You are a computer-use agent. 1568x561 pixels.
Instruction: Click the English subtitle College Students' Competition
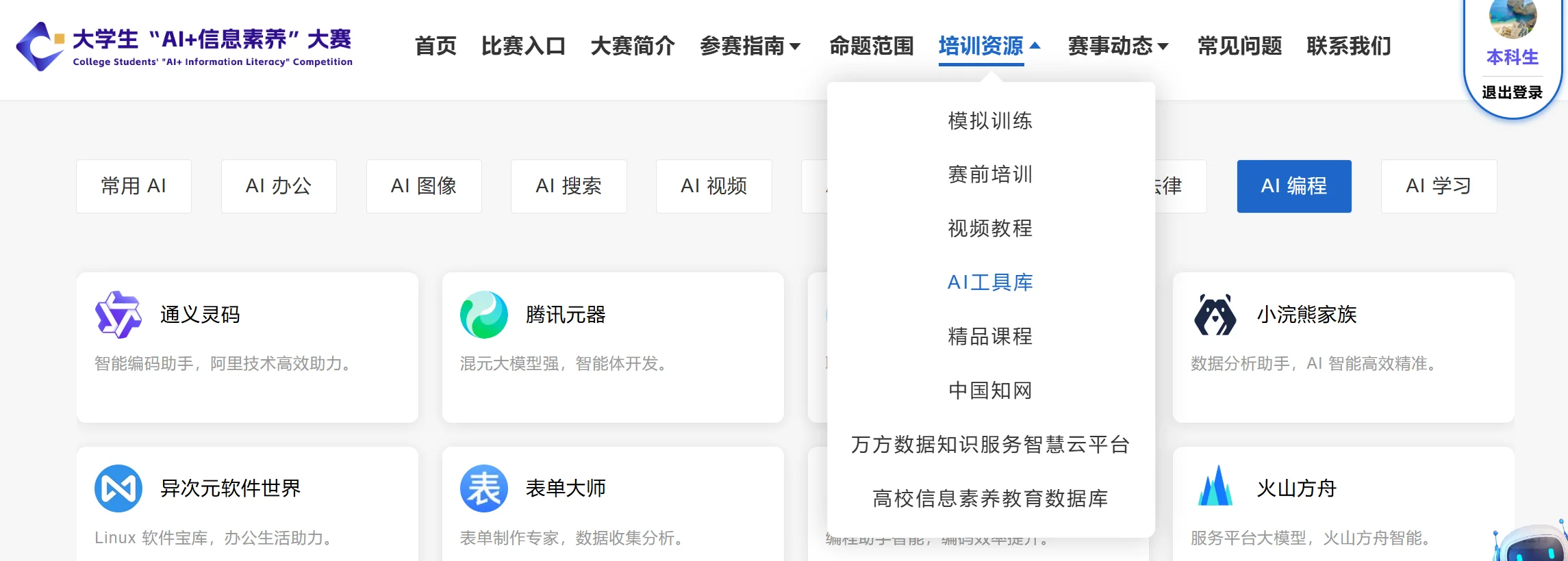(x=213, y=62)
